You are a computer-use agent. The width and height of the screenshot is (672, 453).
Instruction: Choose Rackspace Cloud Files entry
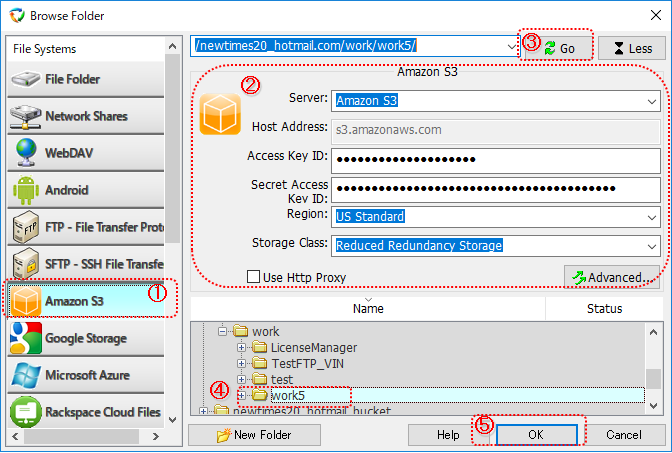click(x=86, y=412)
